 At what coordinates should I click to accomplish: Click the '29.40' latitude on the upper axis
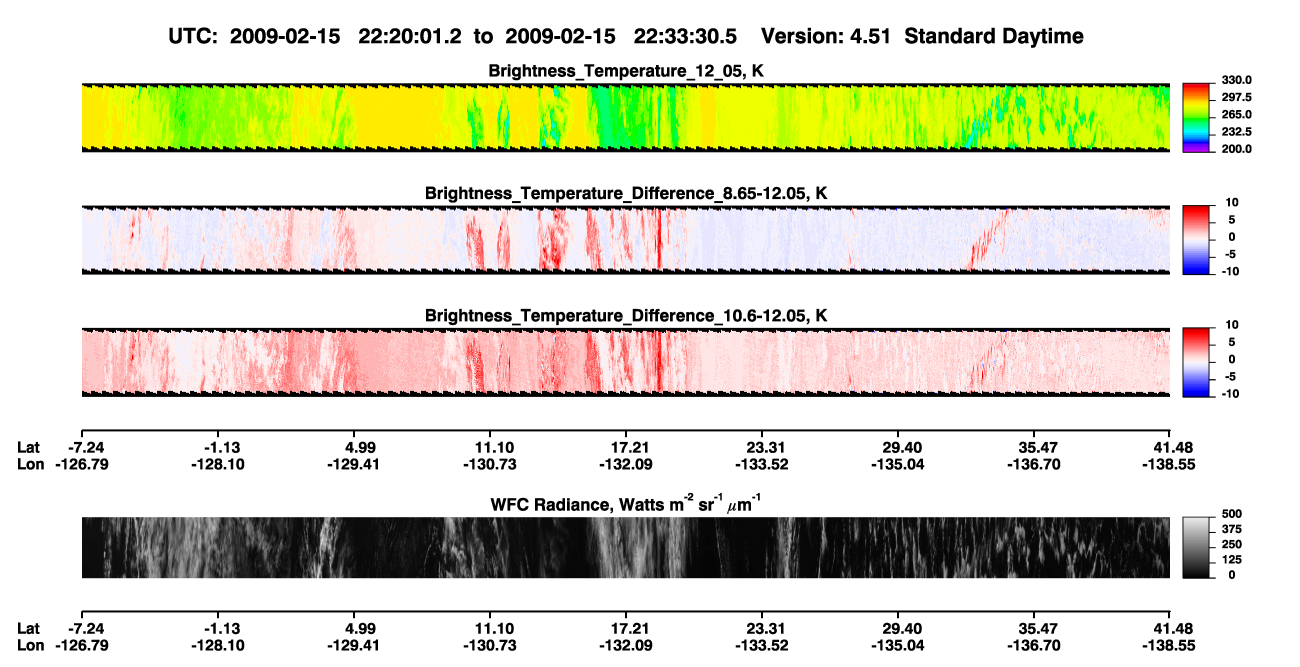point(897,447)
